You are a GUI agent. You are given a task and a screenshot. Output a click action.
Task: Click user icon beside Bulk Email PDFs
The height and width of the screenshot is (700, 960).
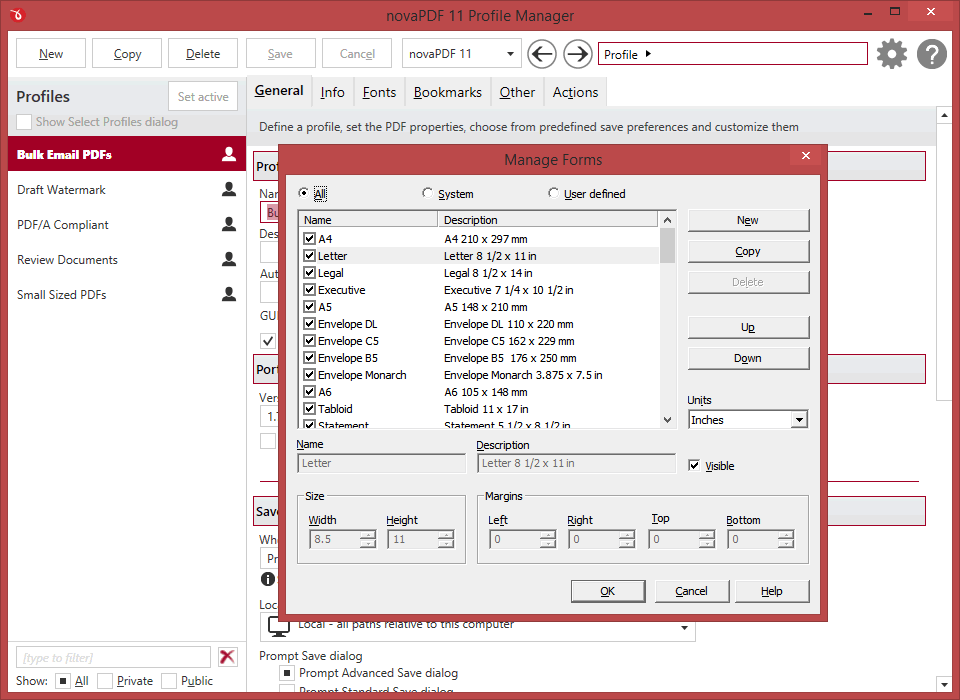click(229, 154)
